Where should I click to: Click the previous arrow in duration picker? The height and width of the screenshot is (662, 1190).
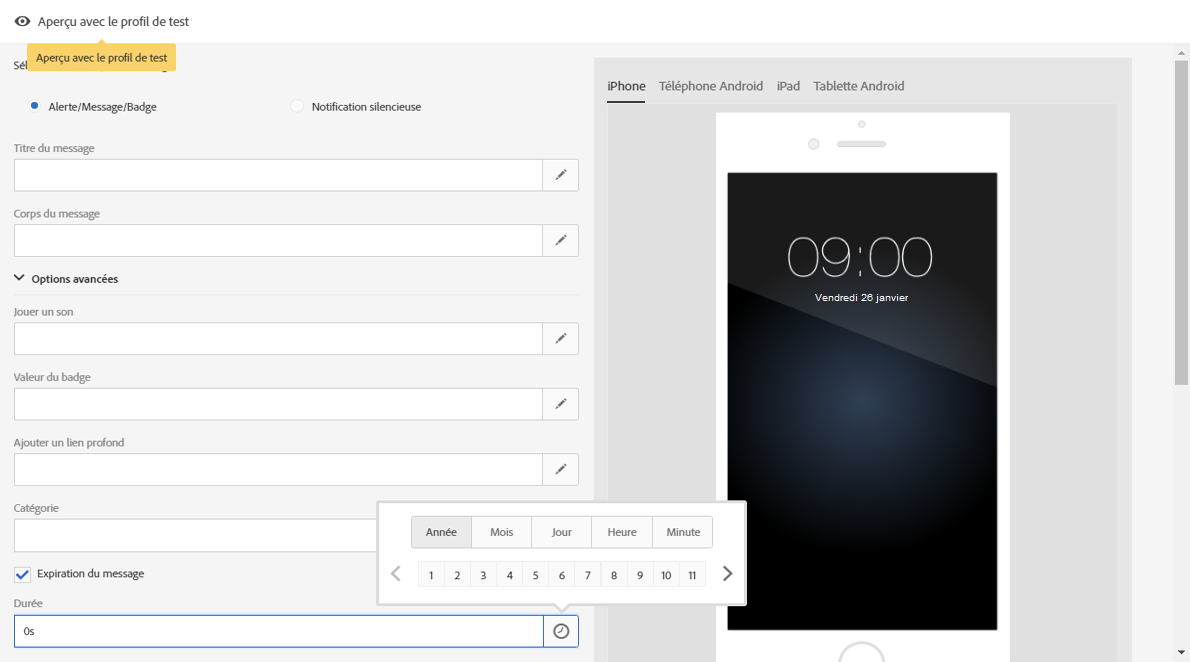(395, 574)
